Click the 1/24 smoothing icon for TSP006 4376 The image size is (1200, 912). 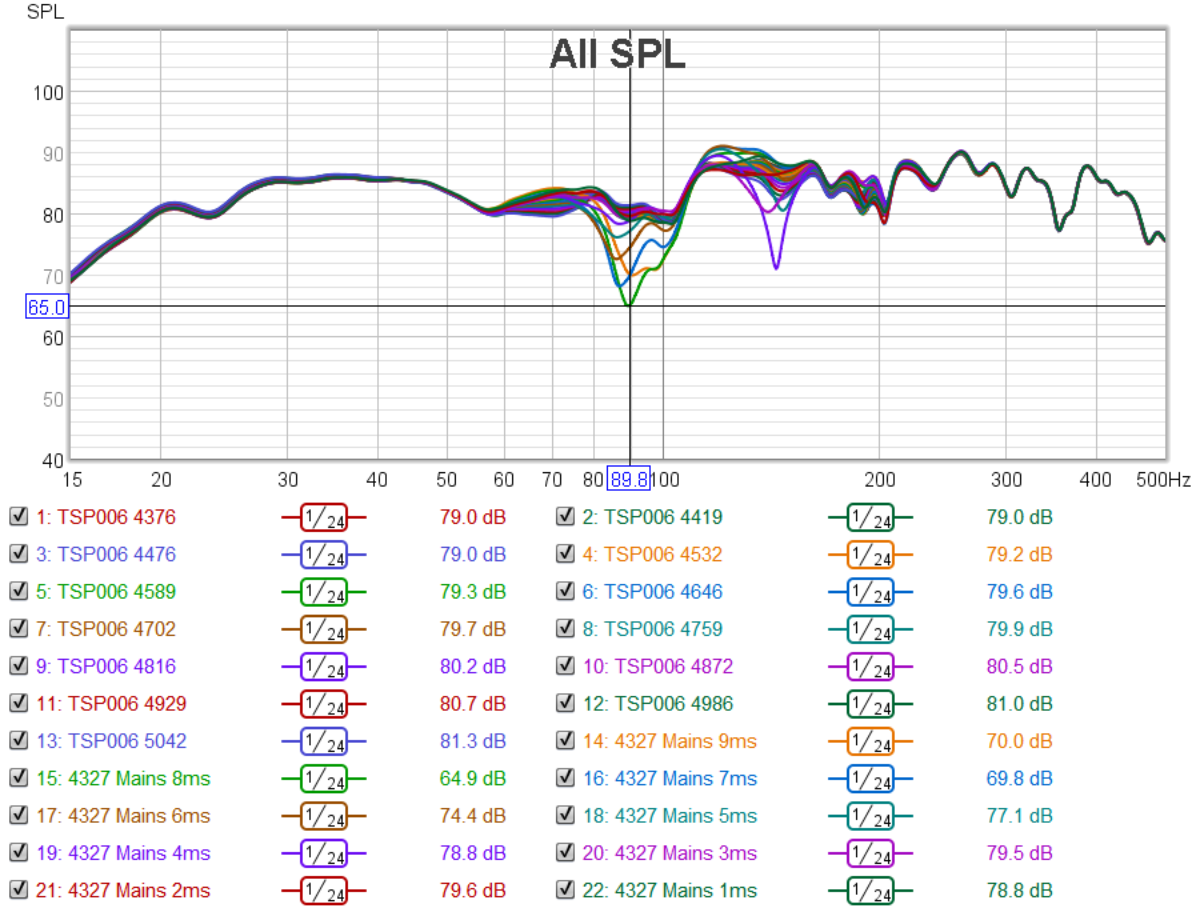tap(323, 517)
